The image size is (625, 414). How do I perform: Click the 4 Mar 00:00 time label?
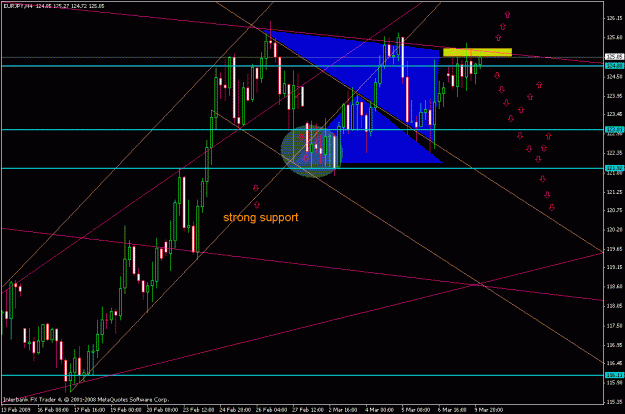coord(379,410)
